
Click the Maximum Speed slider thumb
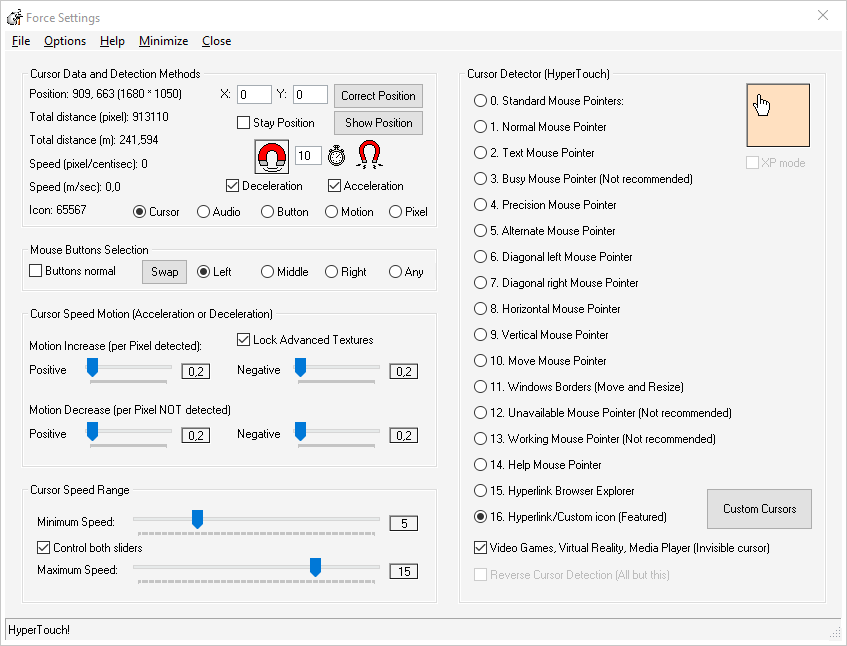(315, 567)
